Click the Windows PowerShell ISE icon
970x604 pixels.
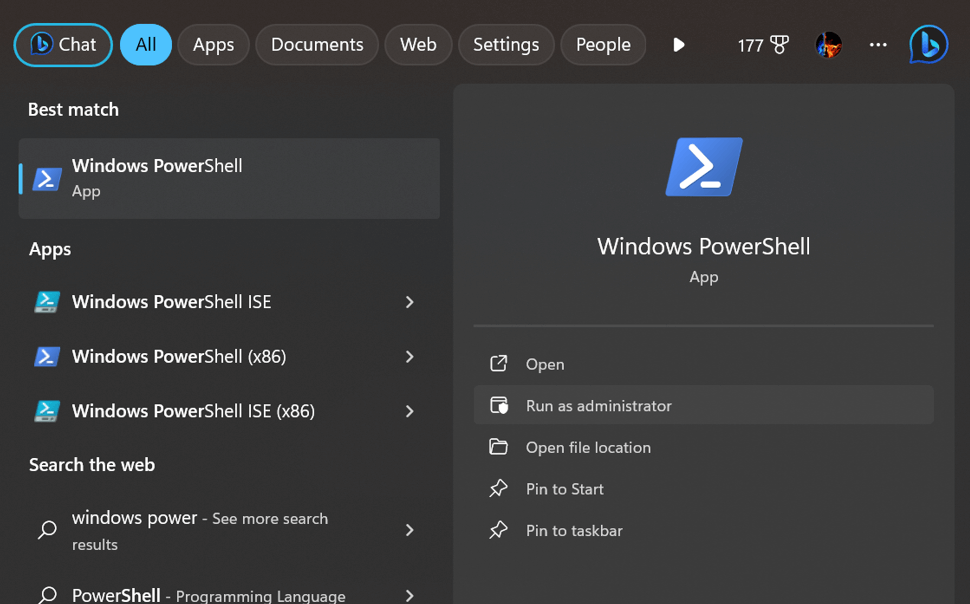tap(47, 302)
